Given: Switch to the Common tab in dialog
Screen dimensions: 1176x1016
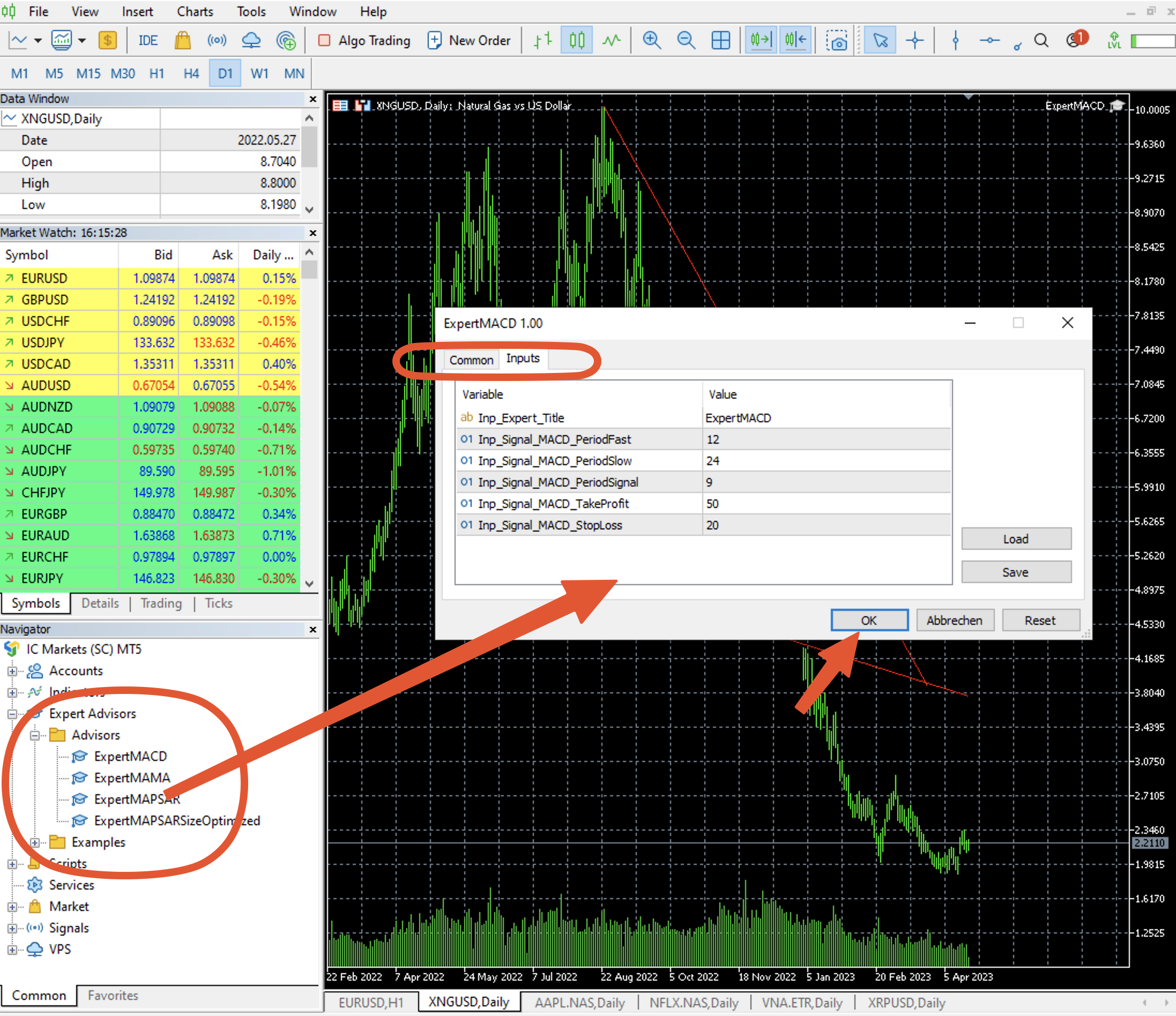Looking at the screenshot, I should click(471, 360).
